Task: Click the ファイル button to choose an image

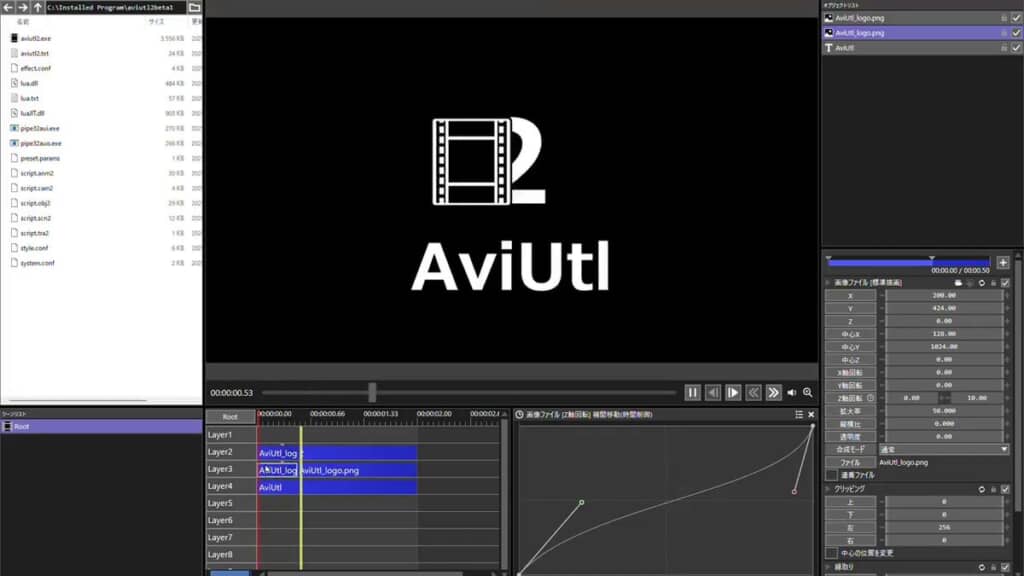Action: (850, 462)
